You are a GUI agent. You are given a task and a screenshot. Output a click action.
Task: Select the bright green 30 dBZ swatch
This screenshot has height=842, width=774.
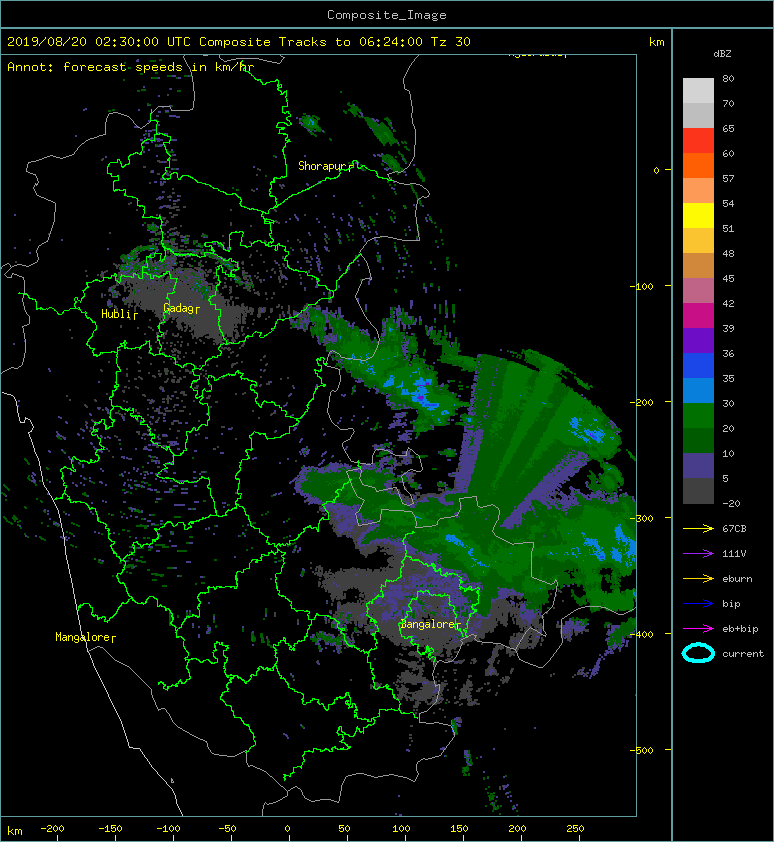coord(698,415)
